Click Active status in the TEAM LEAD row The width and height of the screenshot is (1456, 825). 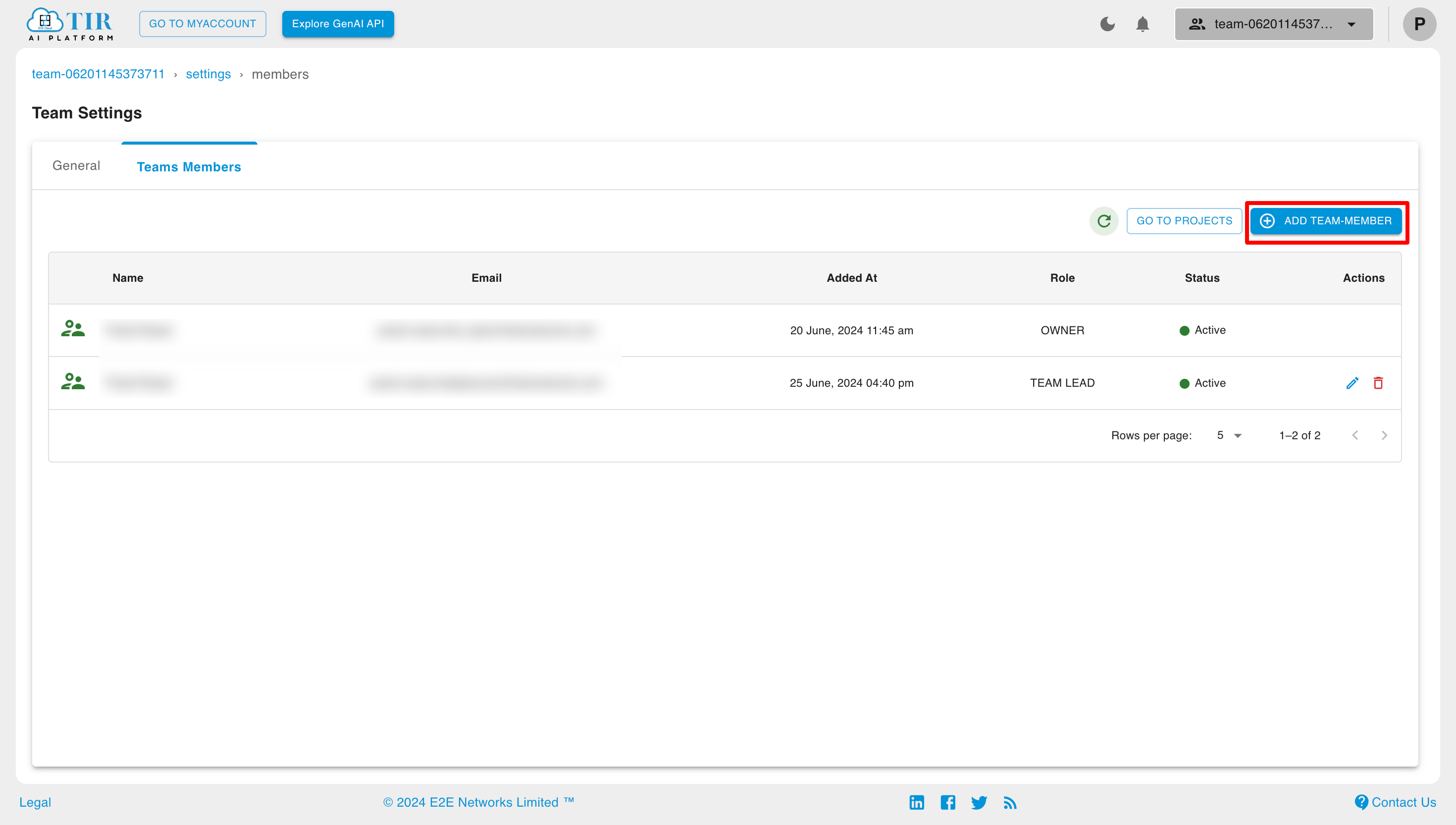click(1202, 383)
